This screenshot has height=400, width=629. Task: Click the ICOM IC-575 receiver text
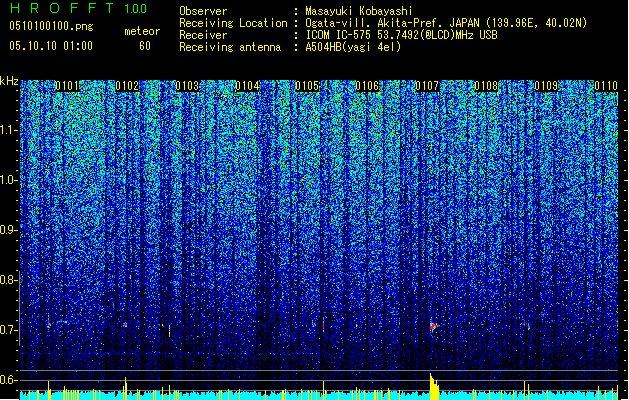click(401, 35)
